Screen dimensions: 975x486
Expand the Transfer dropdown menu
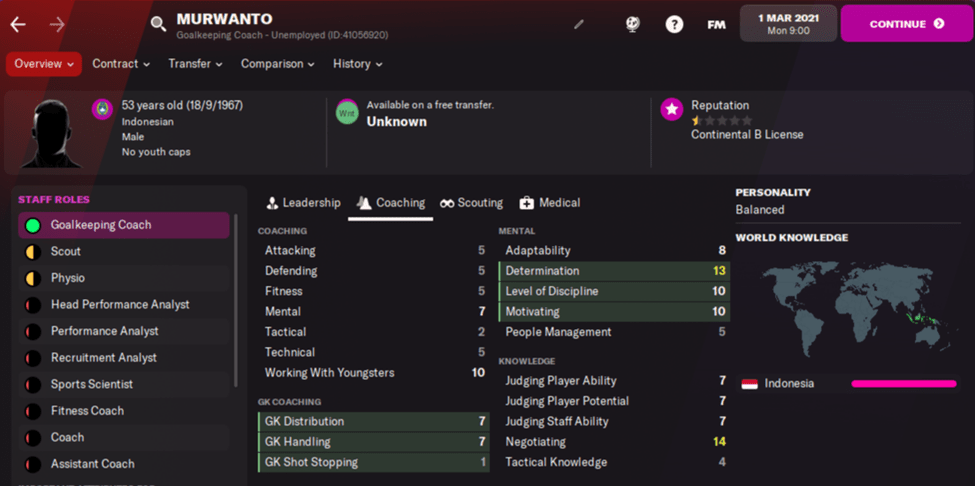click(x=196, y=64)
